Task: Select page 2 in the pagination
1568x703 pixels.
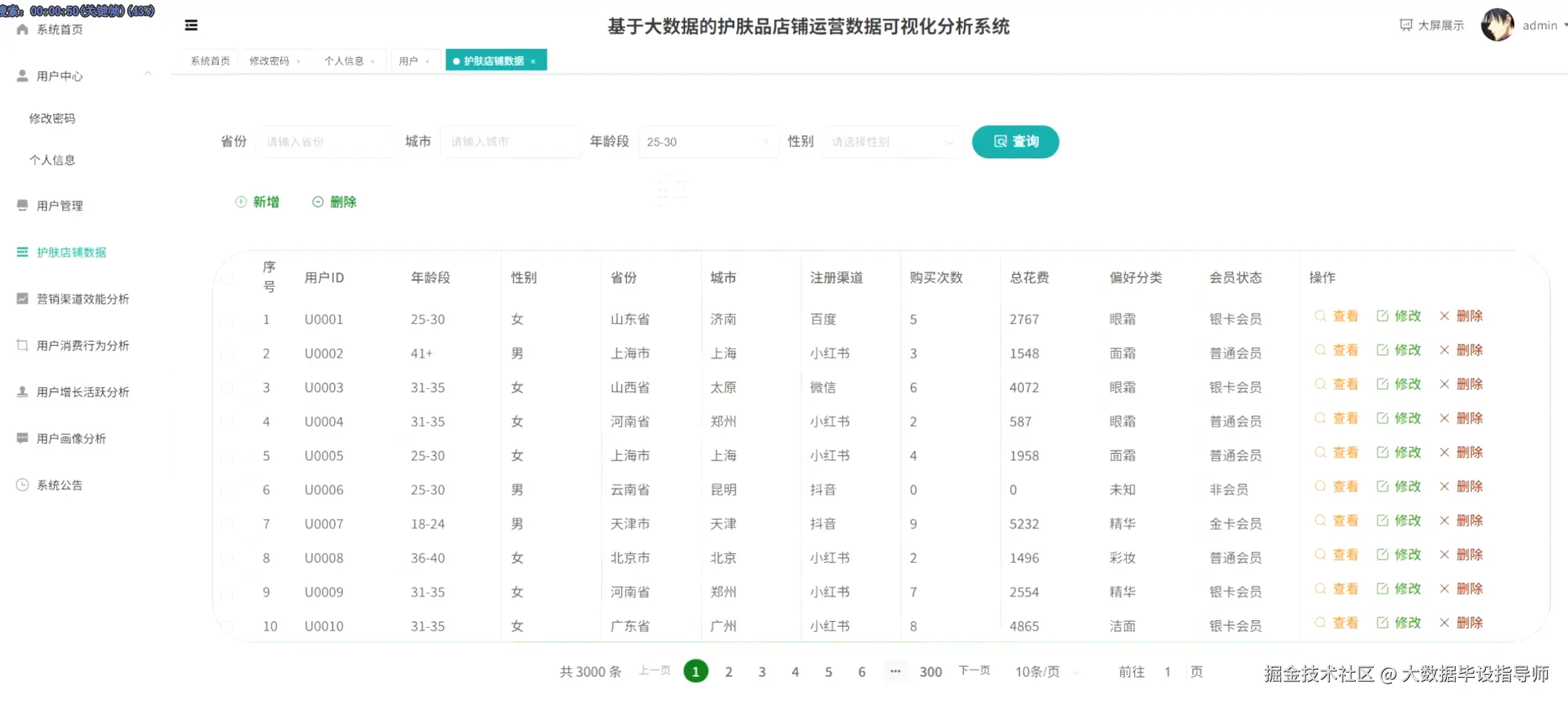Action: (x=728, y=671)
